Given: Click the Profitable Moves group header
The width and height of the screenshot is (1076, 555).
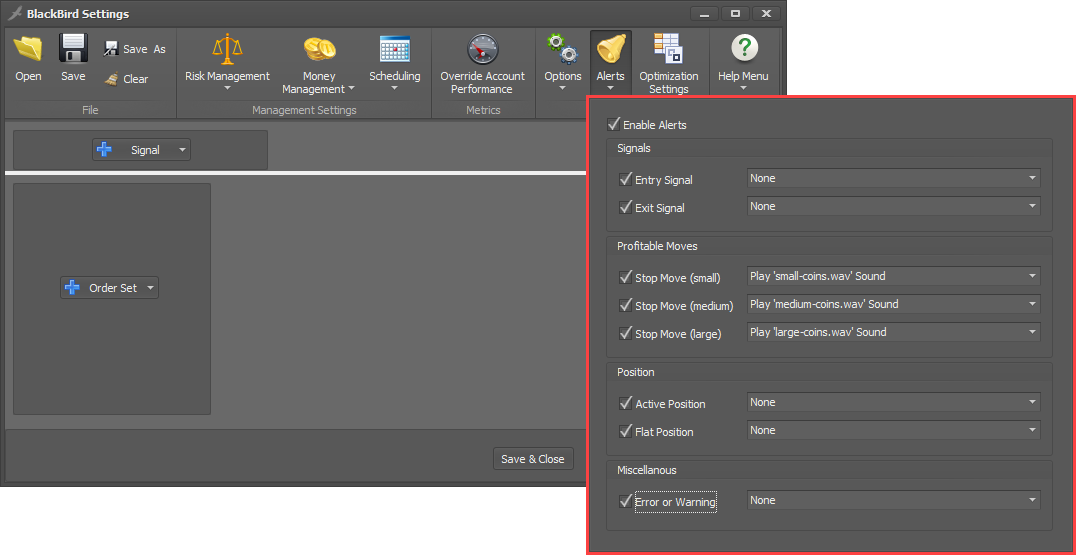Looking at the screenshot, I should click(657, 246).
